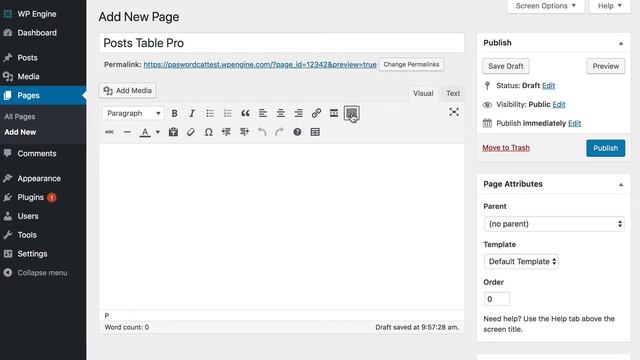Undo the last edit

click(262, 132)
